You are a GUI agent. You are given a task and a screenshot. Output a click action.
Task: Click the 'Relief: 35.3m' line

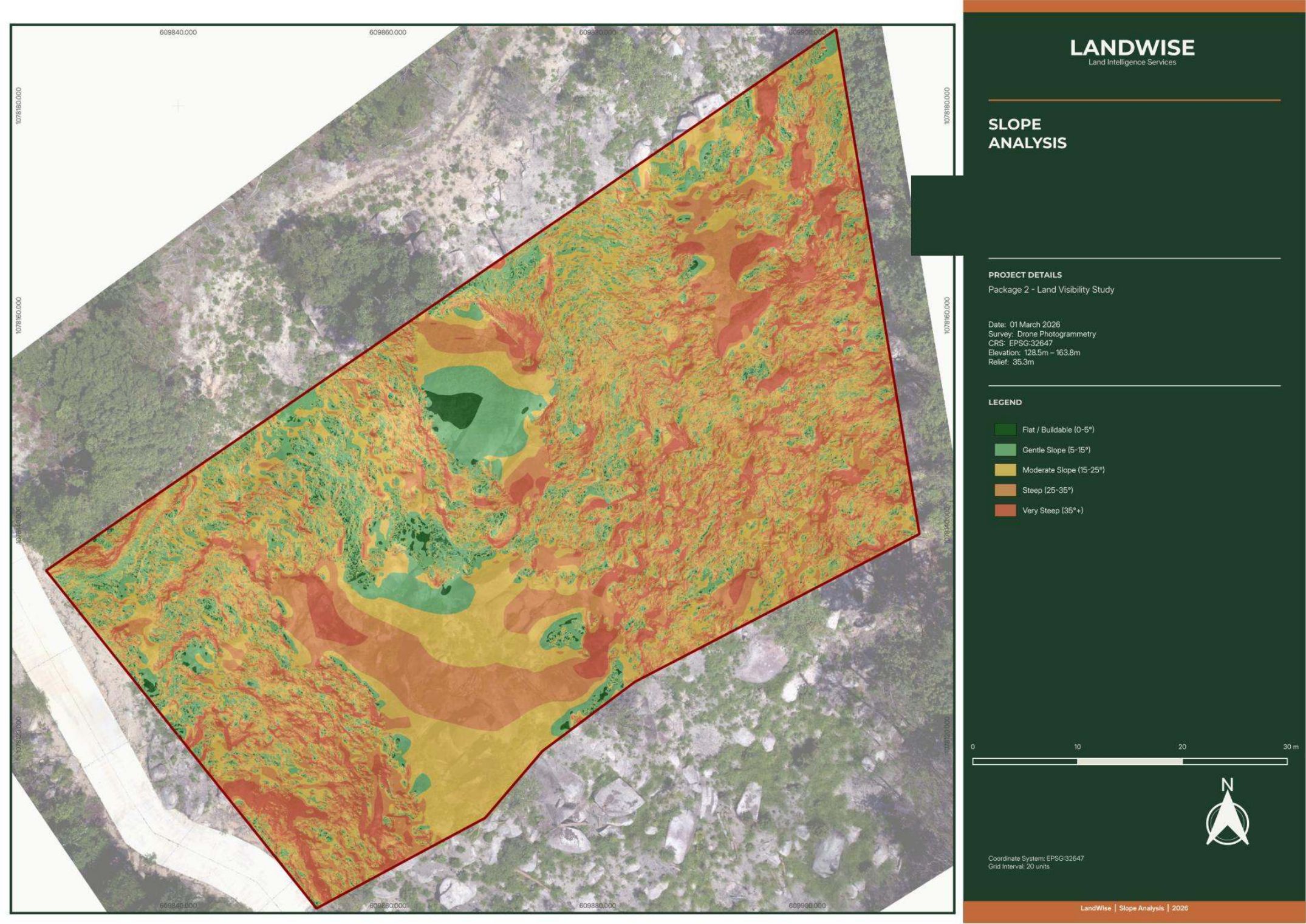coord(1011,362)
